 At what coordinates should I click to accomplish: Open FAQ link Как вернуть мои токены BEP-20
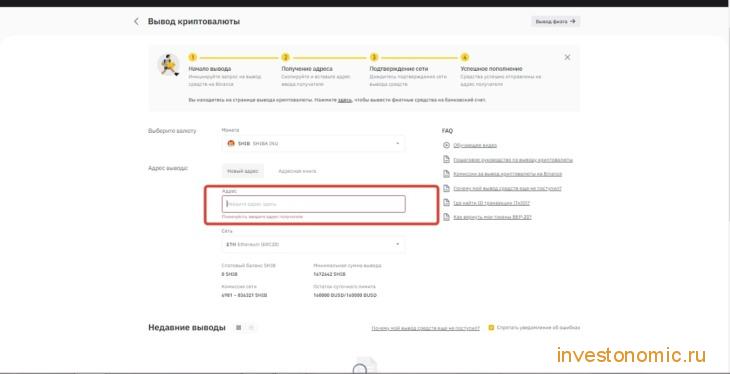(492, 217)
